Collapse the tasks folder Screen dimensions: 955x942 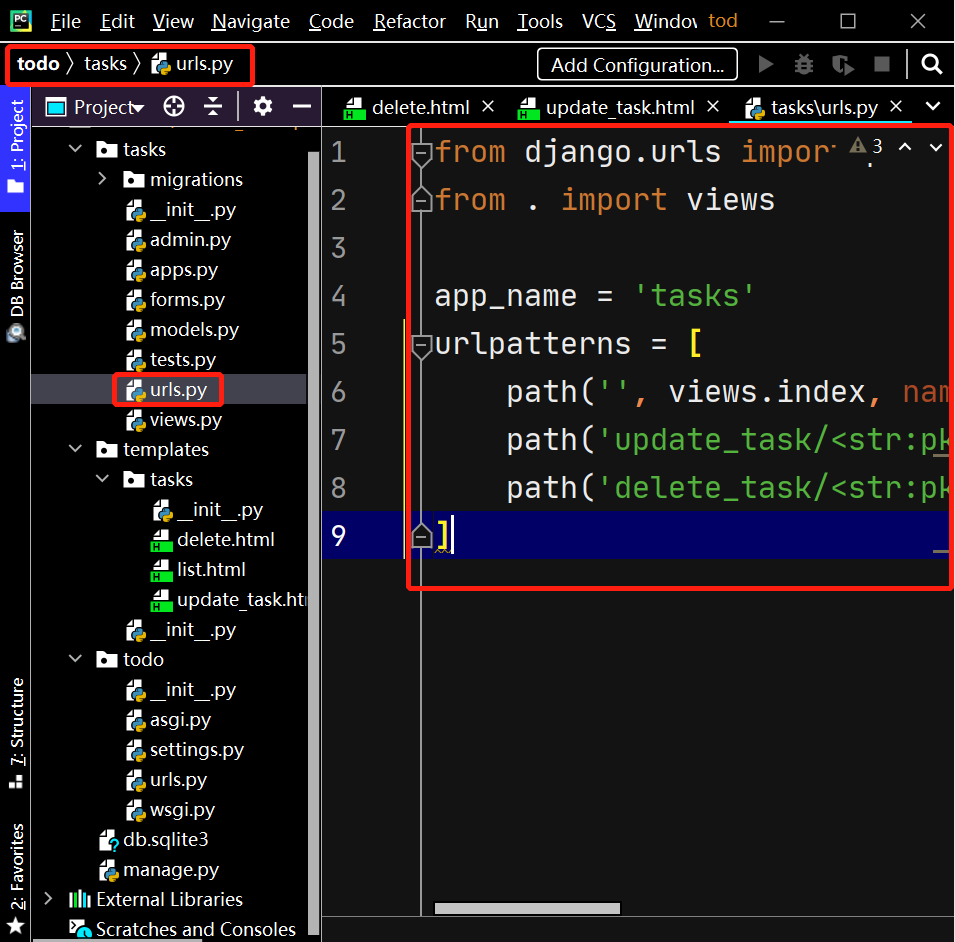pyautogui.click(x=76, y=149)
